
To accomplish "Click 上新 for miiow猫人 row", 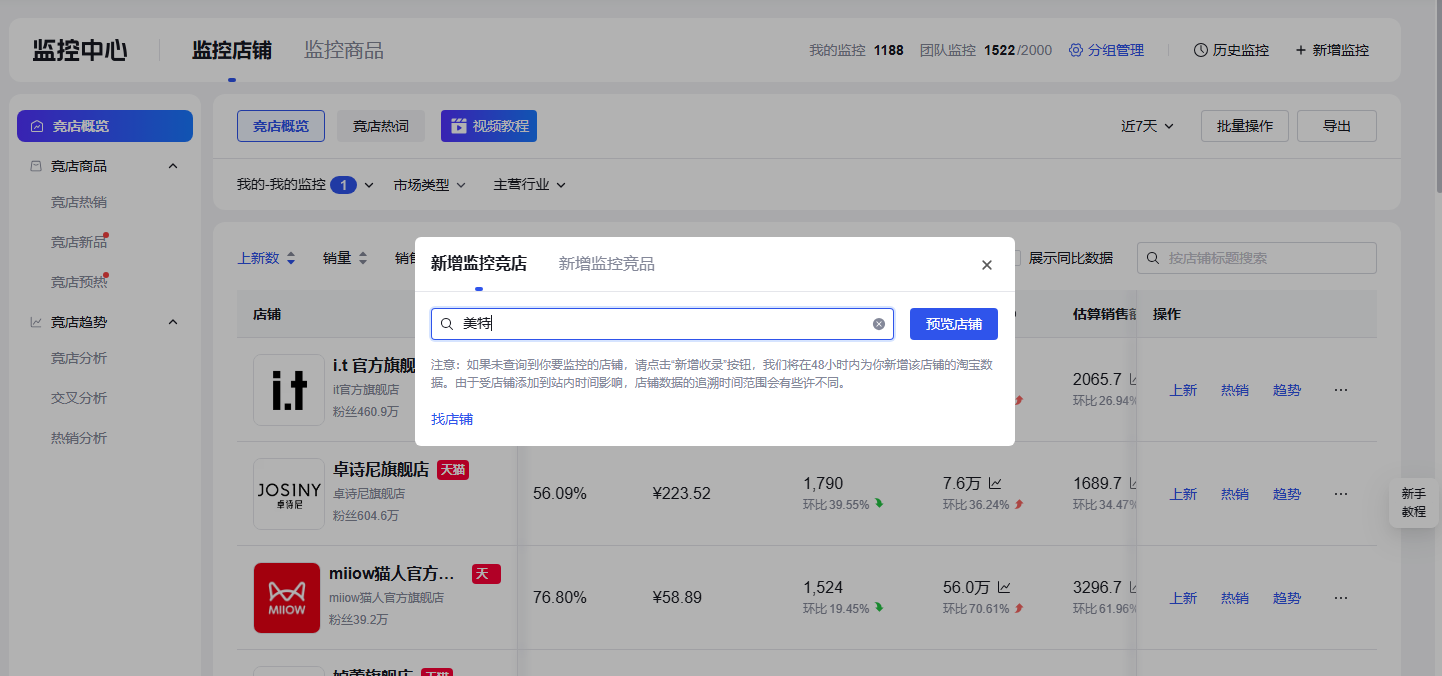I will click(x=1183, y=598).
